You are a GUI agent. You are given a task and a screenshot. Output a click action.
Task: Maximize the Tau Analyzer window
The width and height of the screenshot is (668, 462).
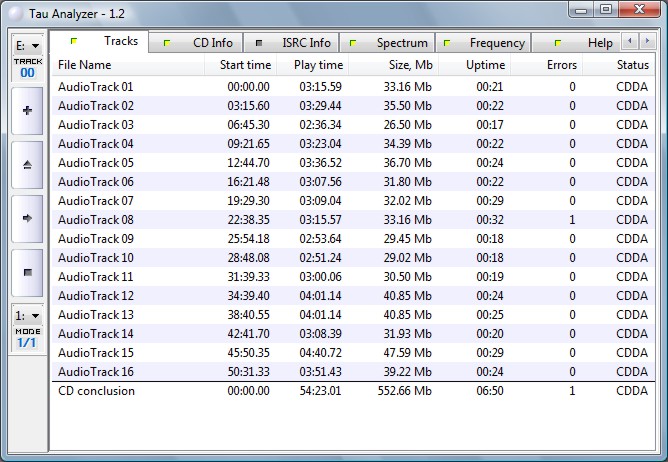click(606, 9)
